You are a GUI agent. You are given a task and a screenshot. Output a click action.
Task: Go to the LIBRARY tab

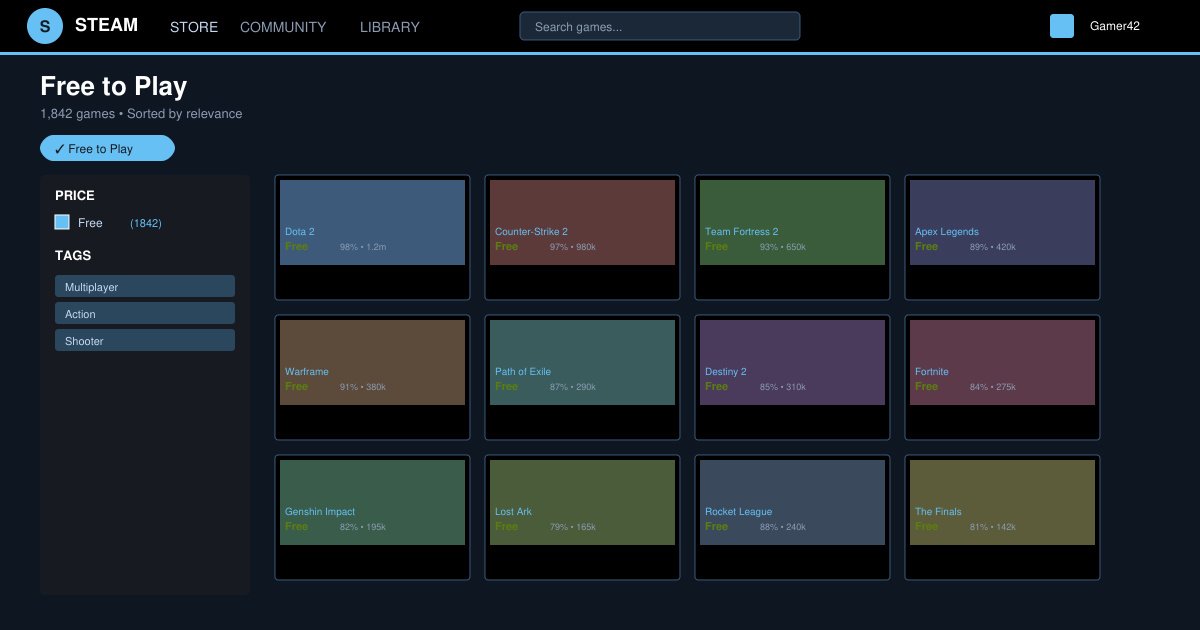pos(390,27)
